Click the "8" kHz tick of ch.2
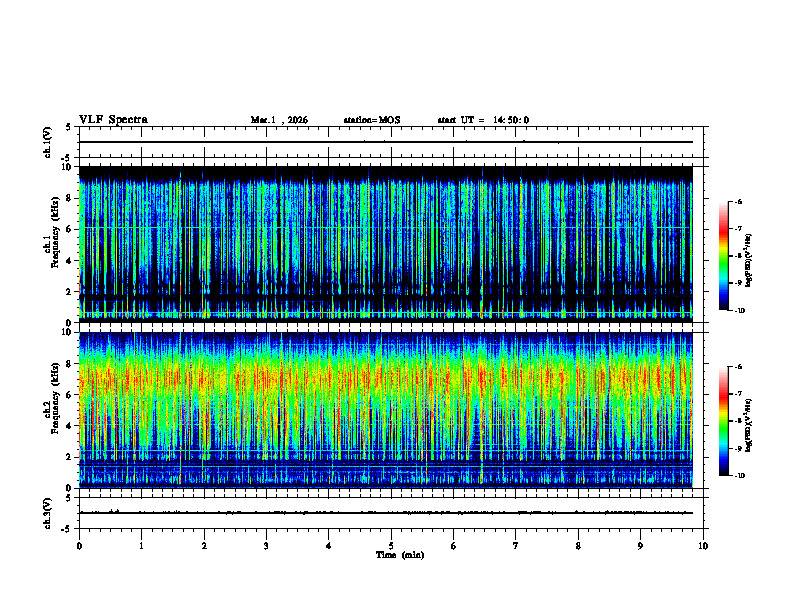This screenshot has width=792, height=612. tap(70, 364)
